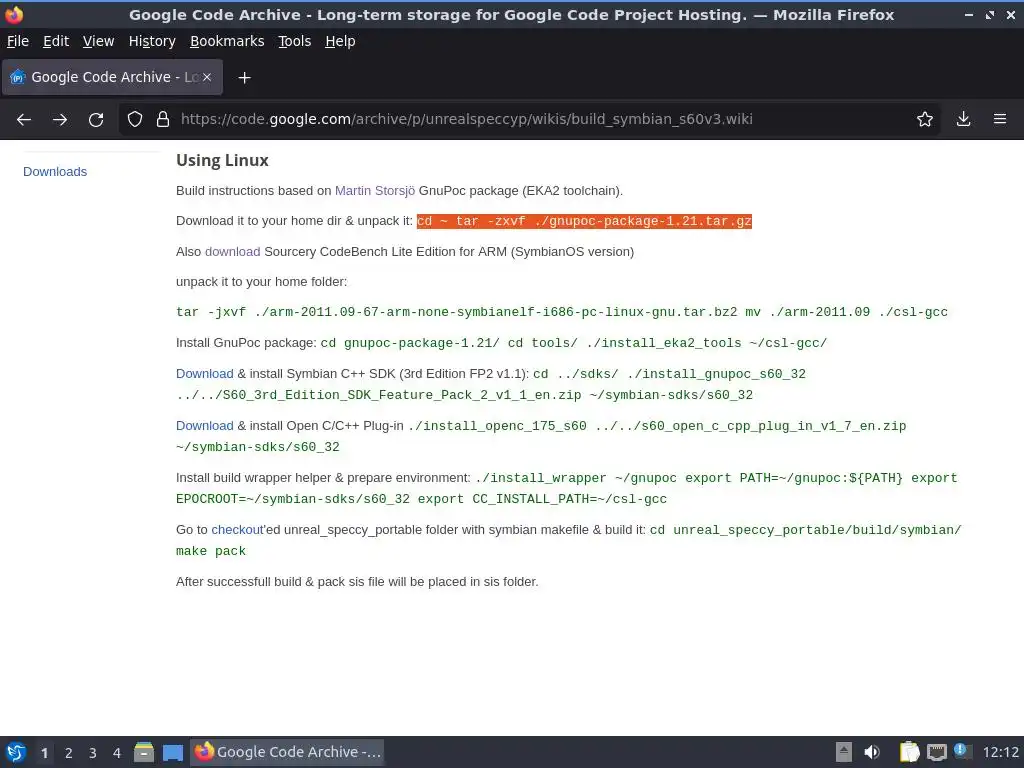Switch to workspace 4
The image size is (1024, 768).
[117, 753]
